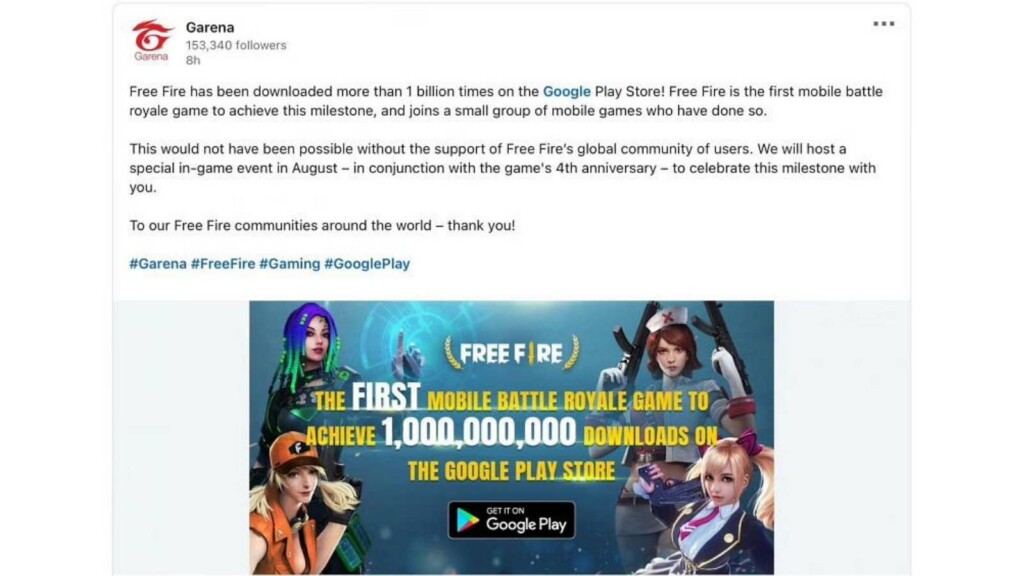Screen dimensions: 1024x576
Task: Click the 1,000,000,000 downloads text in banner
Action: 479,432
